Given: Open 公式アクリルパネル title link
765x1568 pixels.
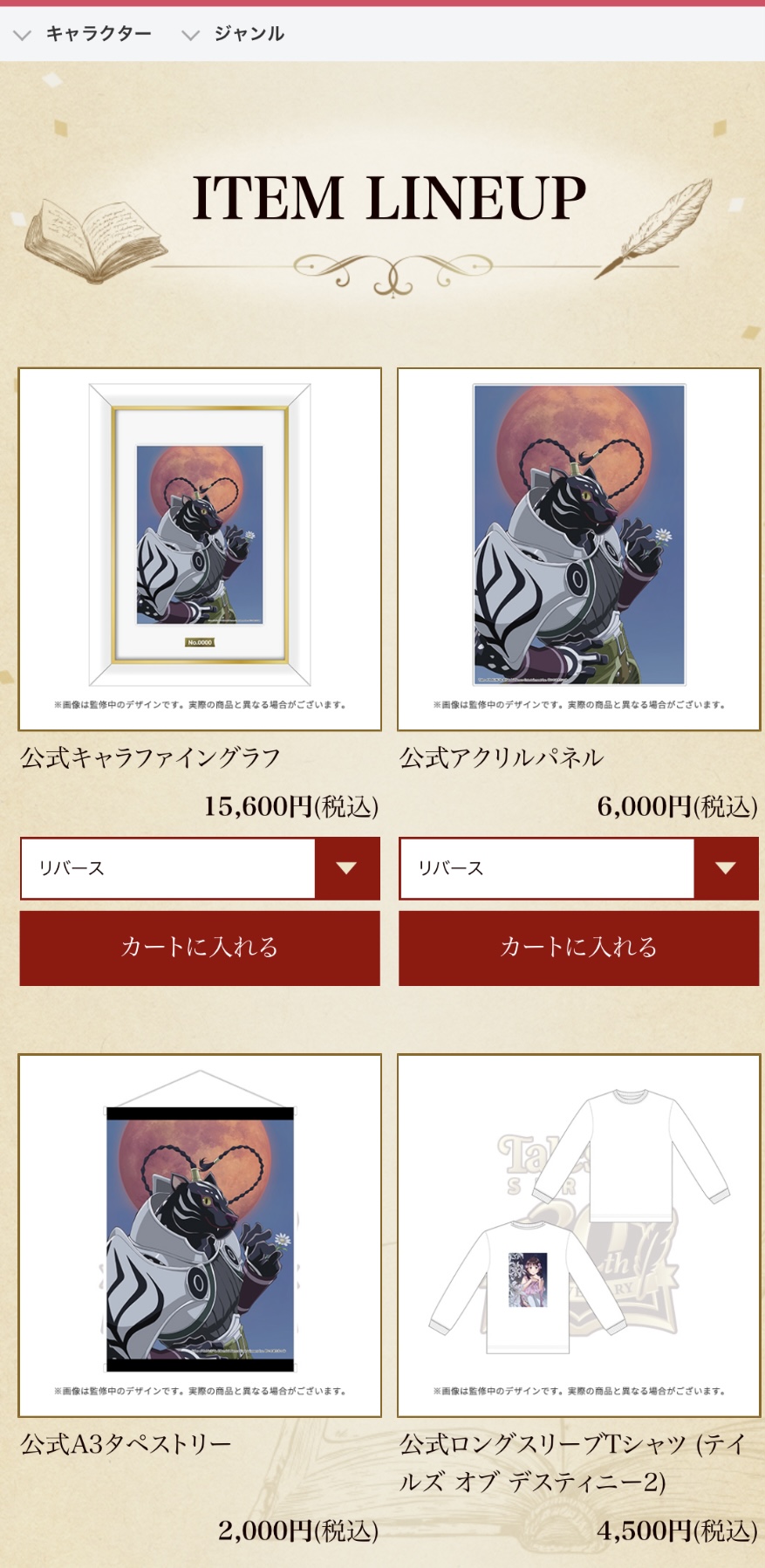Looking at the screenshot, I should (502, 757).
